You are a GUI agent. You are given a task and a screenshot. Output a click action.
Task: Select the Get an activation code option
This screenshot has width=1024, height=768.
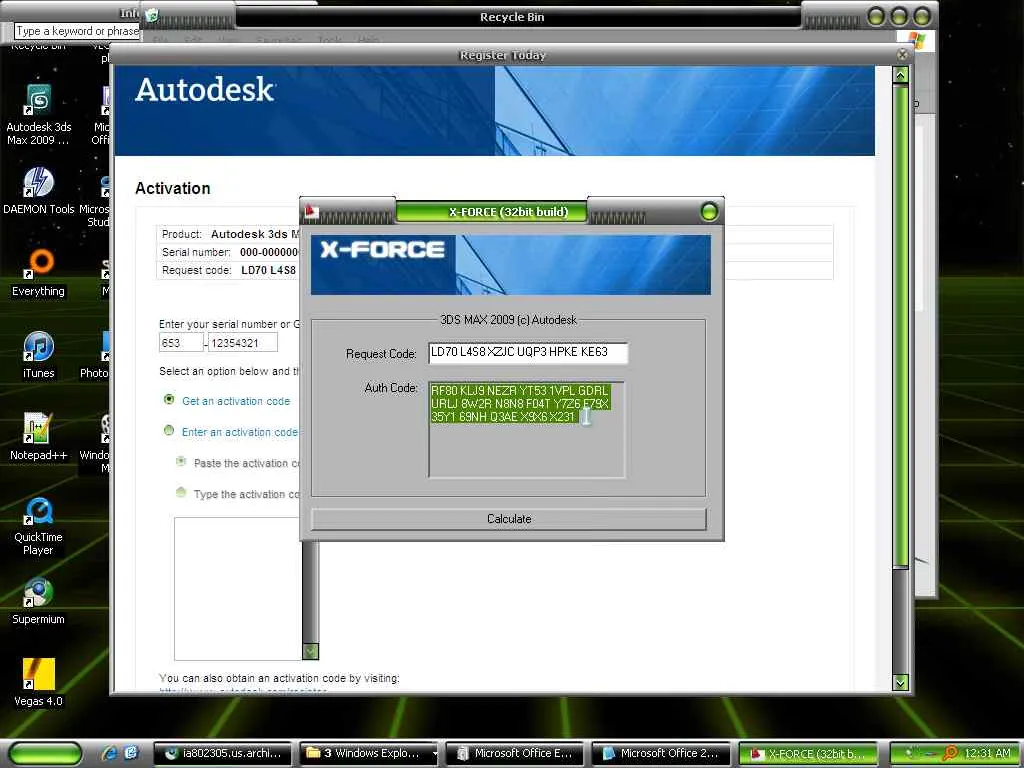click(169, 399)
